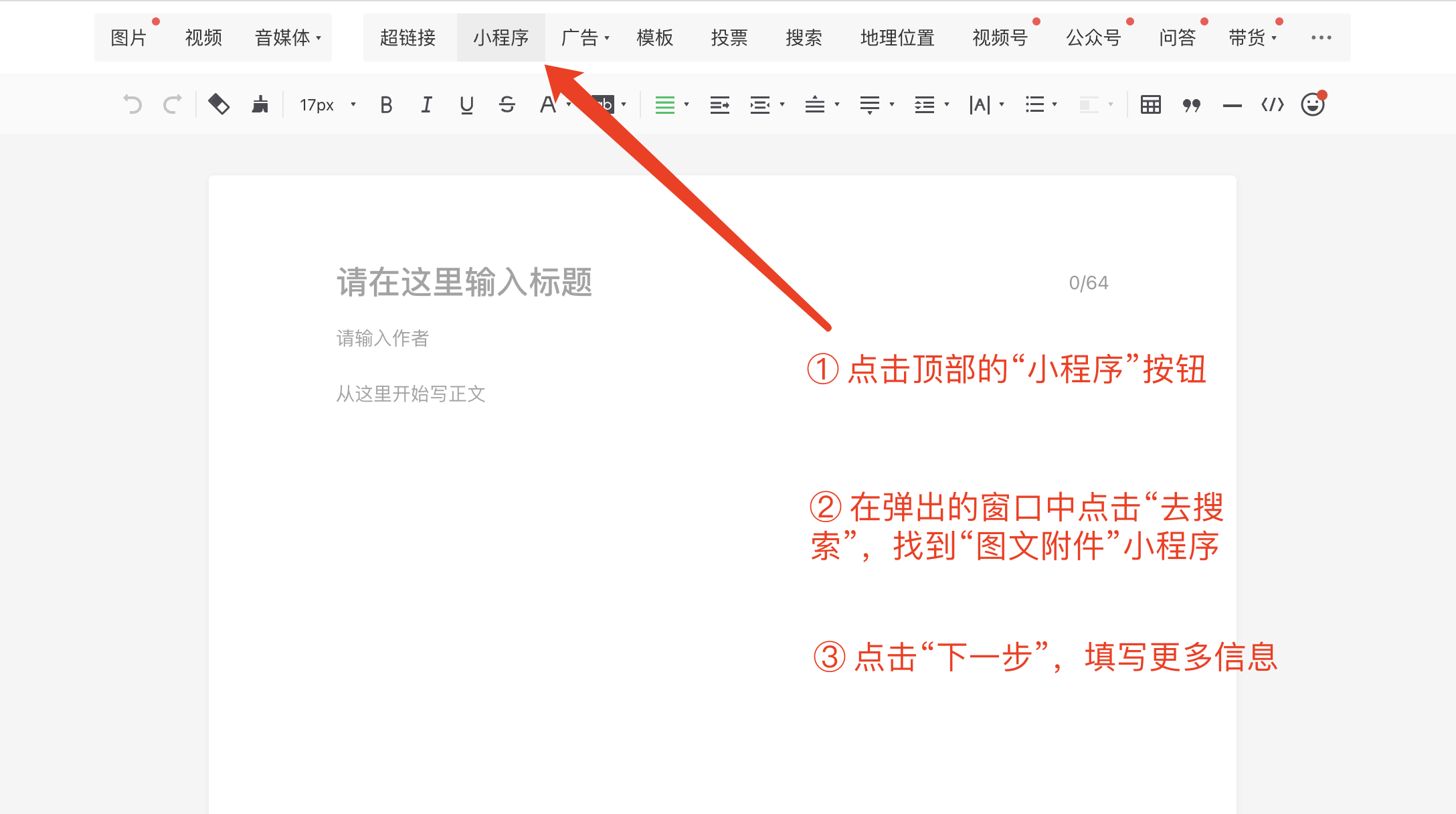
Task: Insert a code block
Action: 1273,105
